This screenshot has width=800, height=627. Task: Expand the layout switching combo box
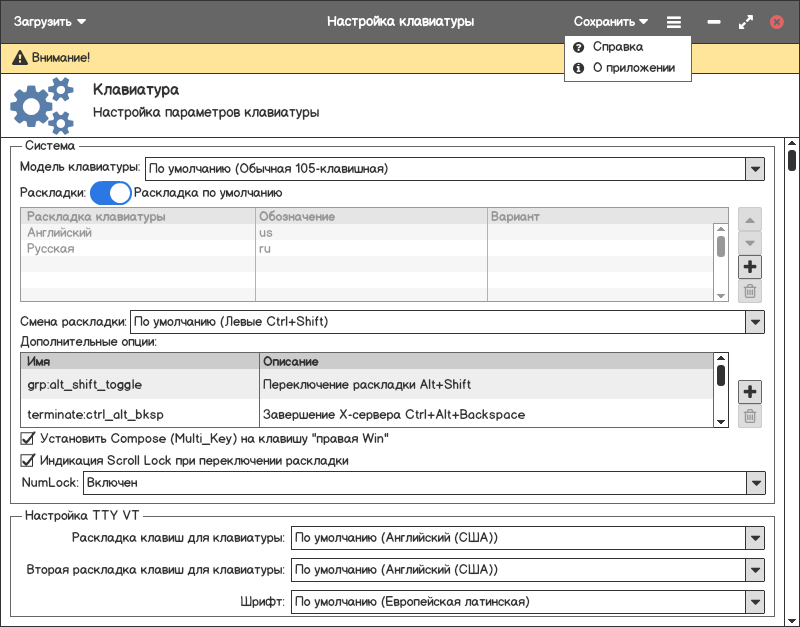click(x=754, y=322)
